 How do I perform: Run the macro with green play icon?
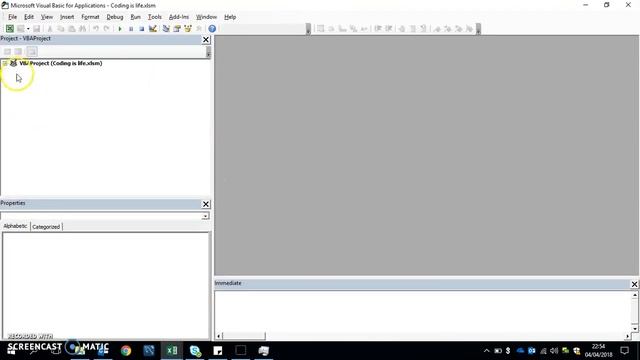point(120,29)
